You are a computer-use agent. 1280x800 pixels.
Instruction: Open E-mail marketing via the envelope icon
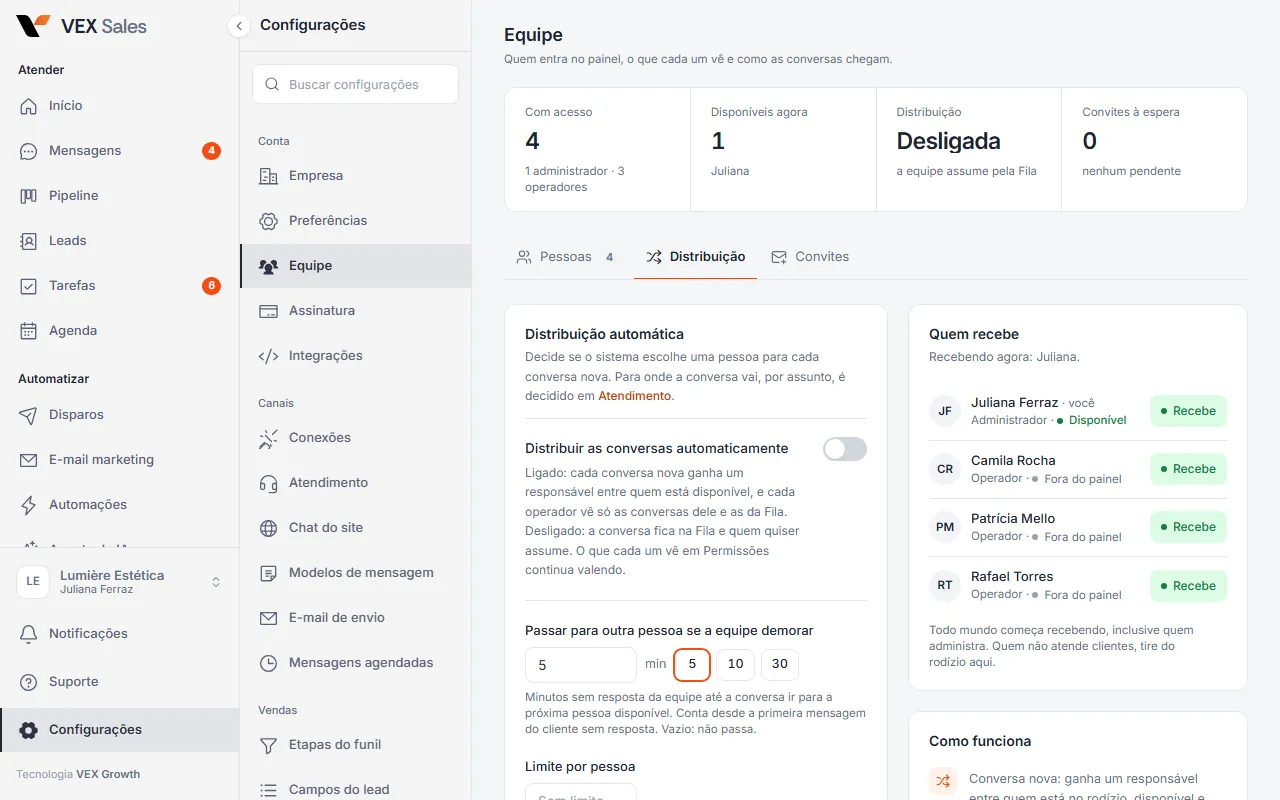click(x=29, y=460)
